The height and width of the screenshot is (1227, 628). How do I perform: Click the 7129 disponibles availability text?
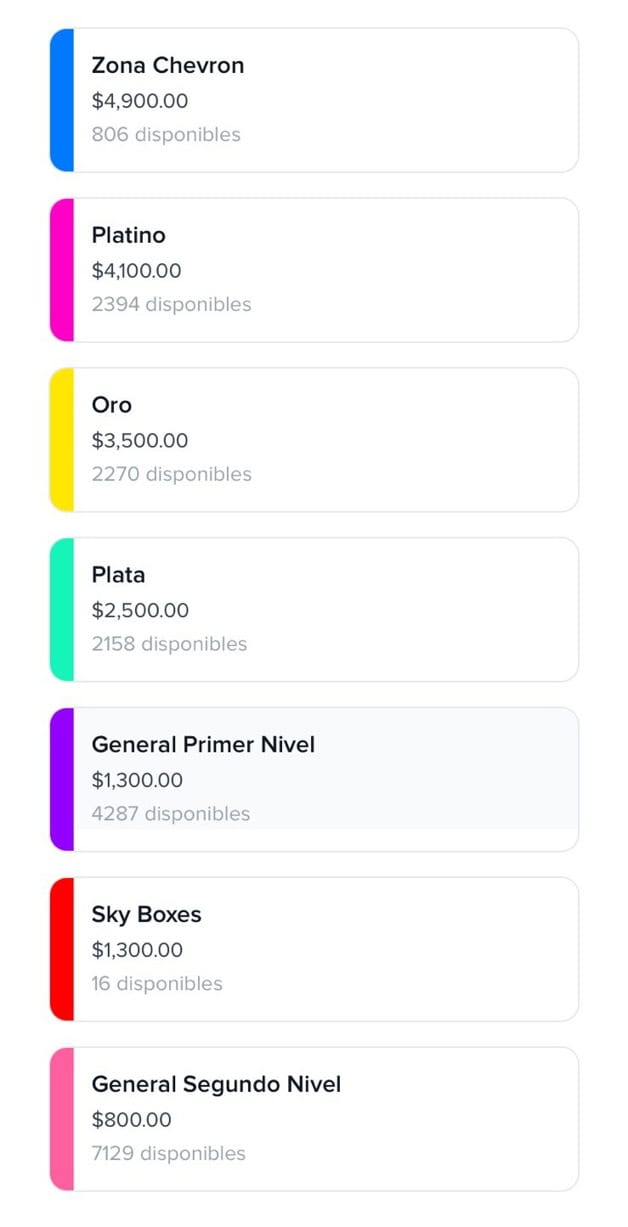(x=168, y=1154)
